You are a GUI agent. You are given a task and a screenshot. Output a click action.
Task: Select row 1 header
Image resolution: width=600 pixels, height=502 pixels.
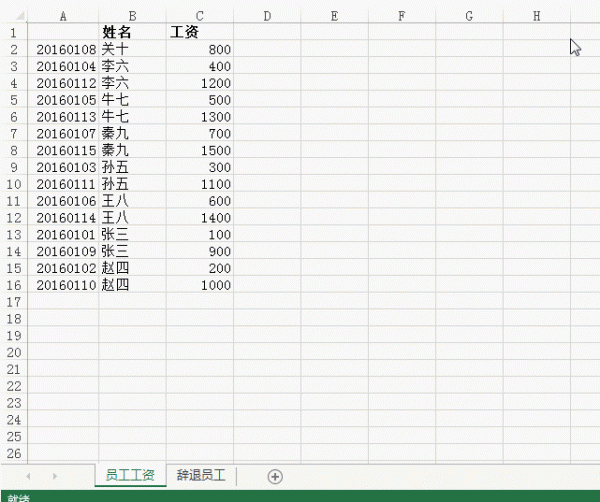13,32
